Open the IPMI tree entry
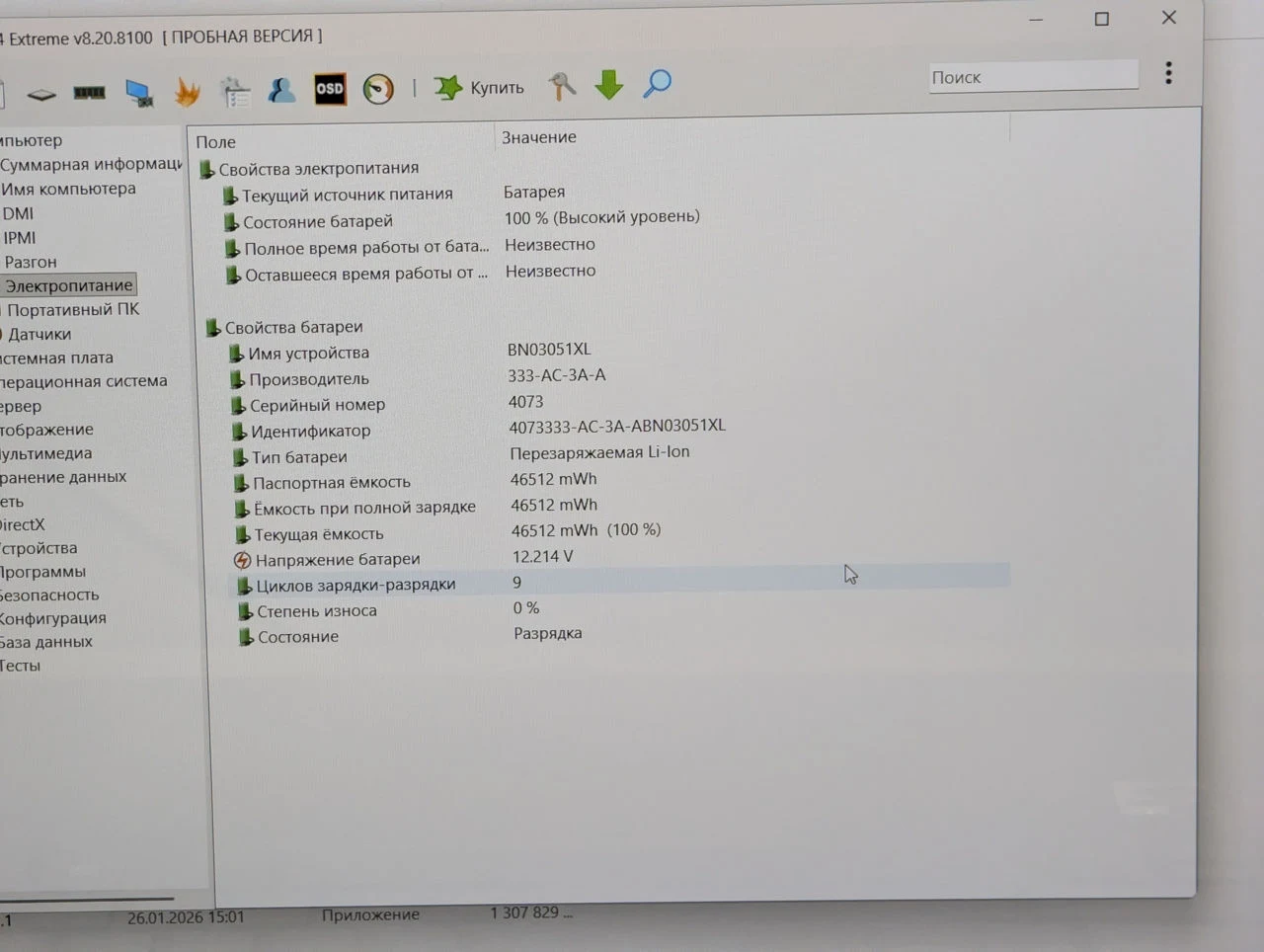Viewport: 1264px width, 952px height. tap(19, 238)
